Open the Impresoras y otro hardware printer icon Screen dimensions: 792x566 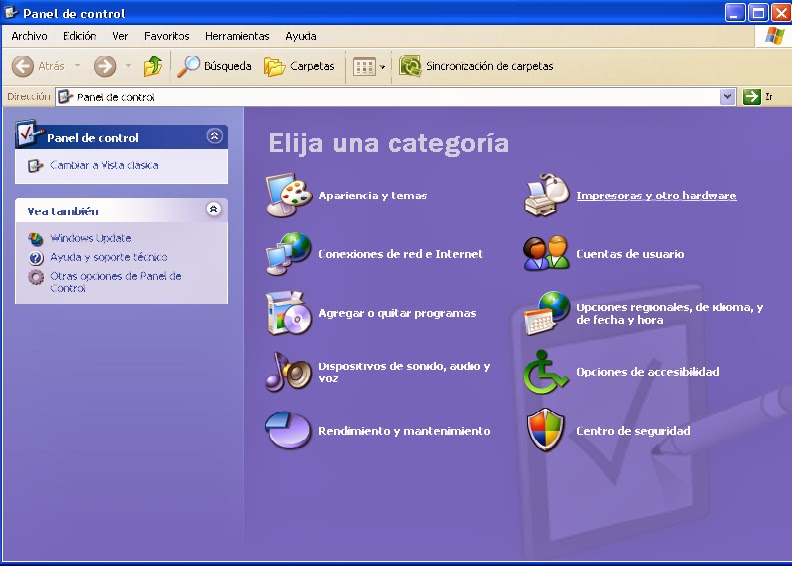(x=547, y=195)
